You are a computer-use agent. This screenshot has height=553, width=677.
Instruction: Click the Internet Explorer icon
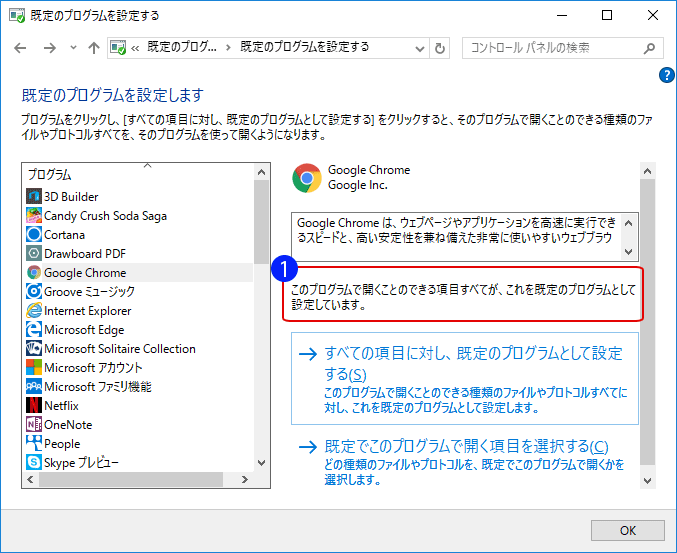coord(34,310)
